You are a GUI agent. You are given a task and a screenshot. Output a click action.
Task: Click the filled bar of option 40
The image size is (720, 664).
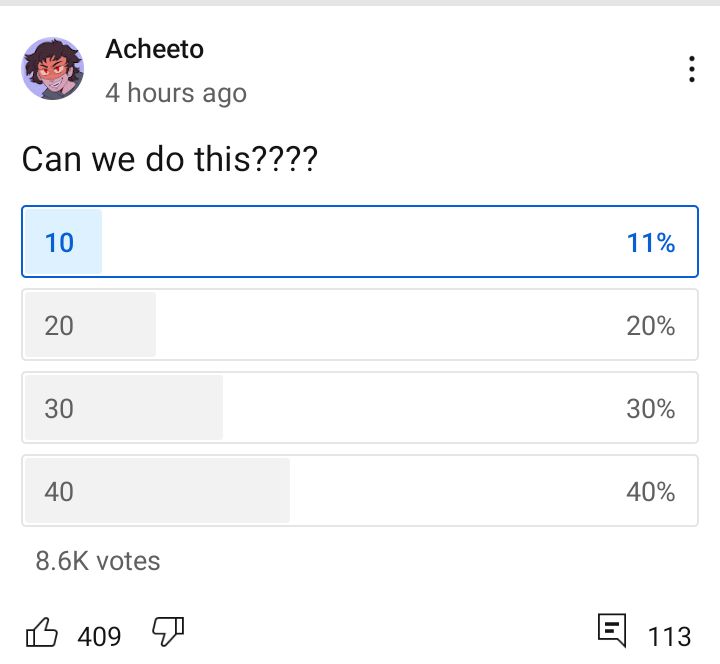[x=158, y=490]
